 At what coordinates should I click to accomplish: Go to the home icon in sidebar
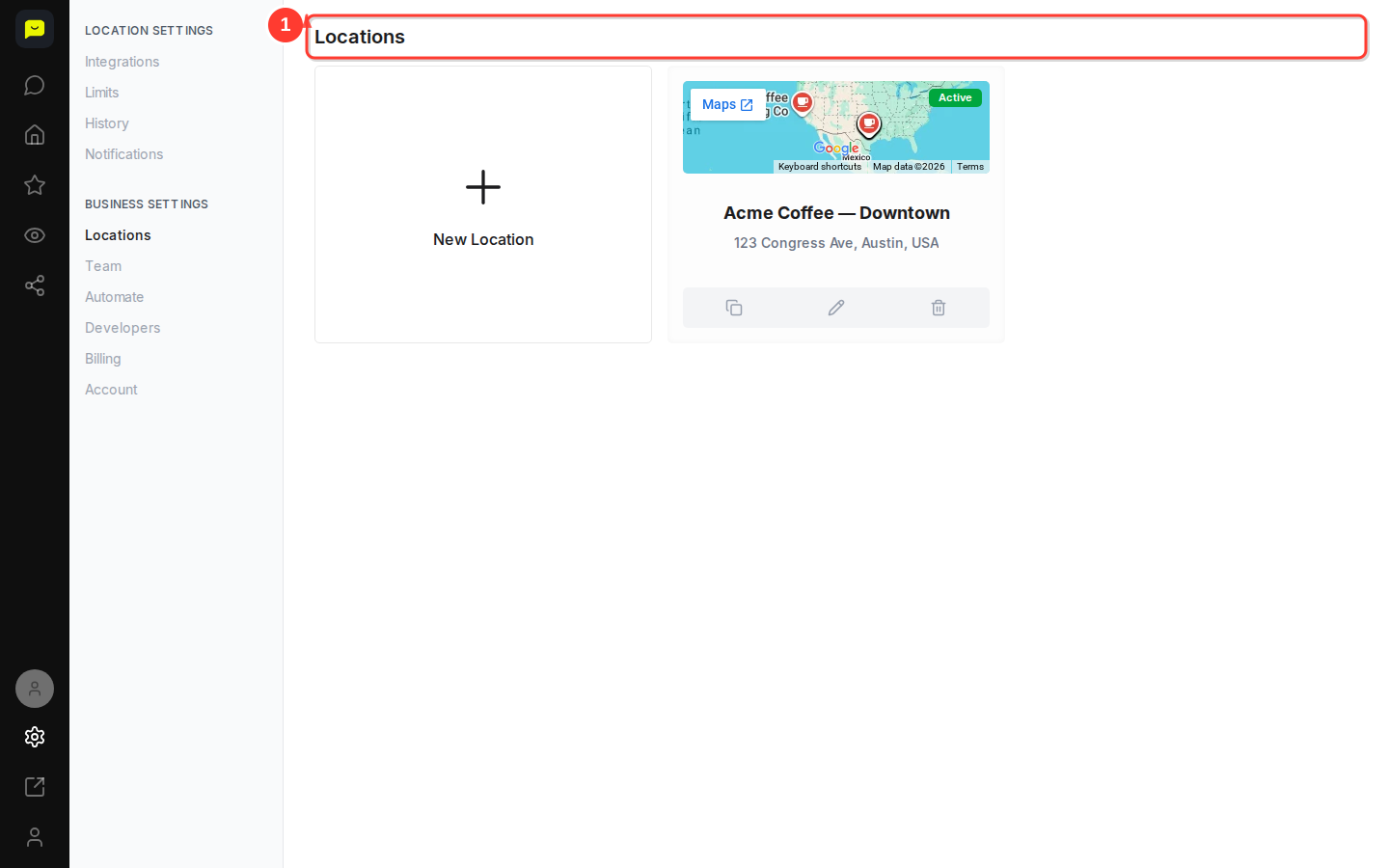coord(35,135)
